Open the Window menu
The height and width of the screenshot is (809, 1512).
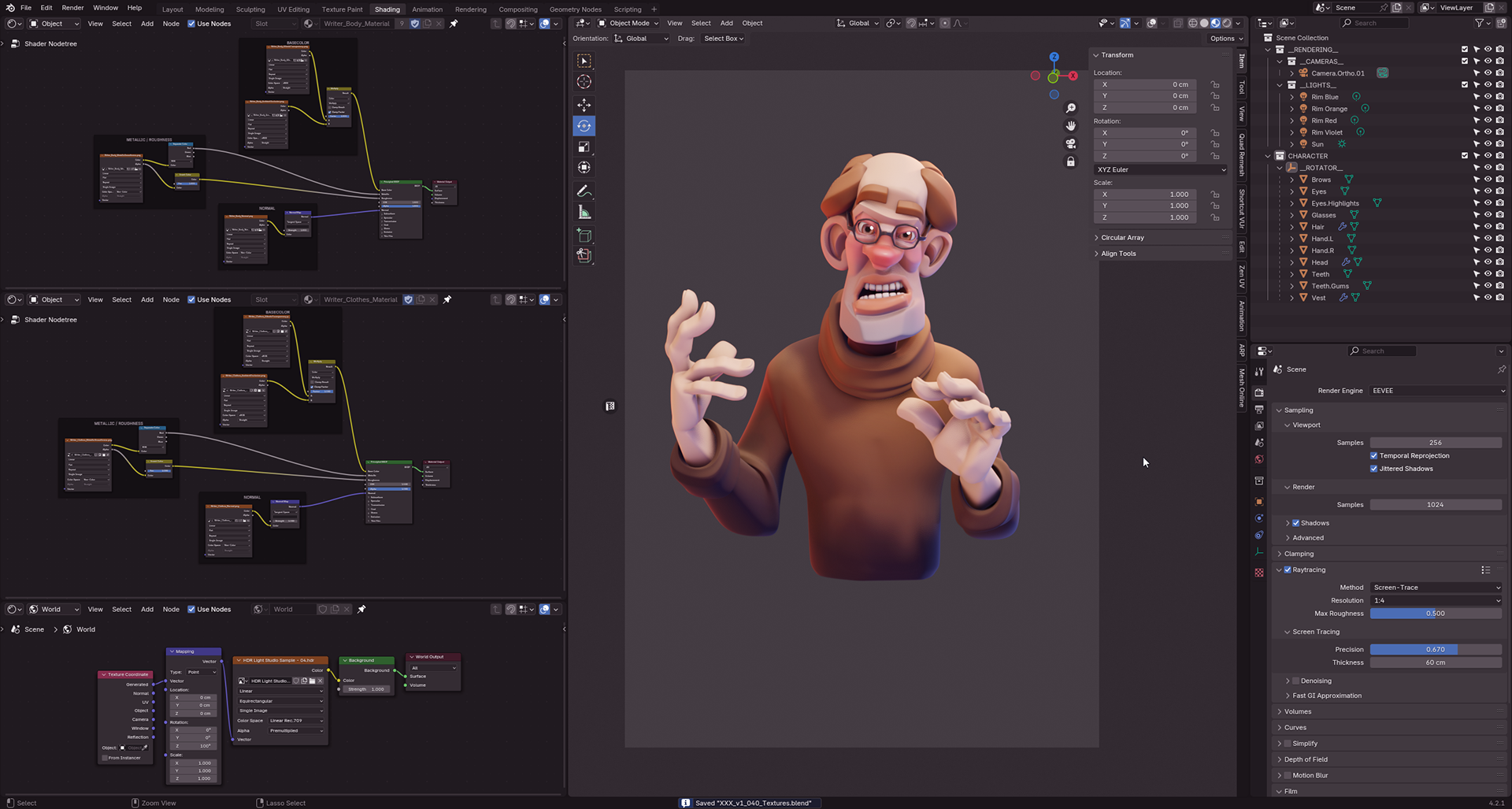tap(106, 8)
